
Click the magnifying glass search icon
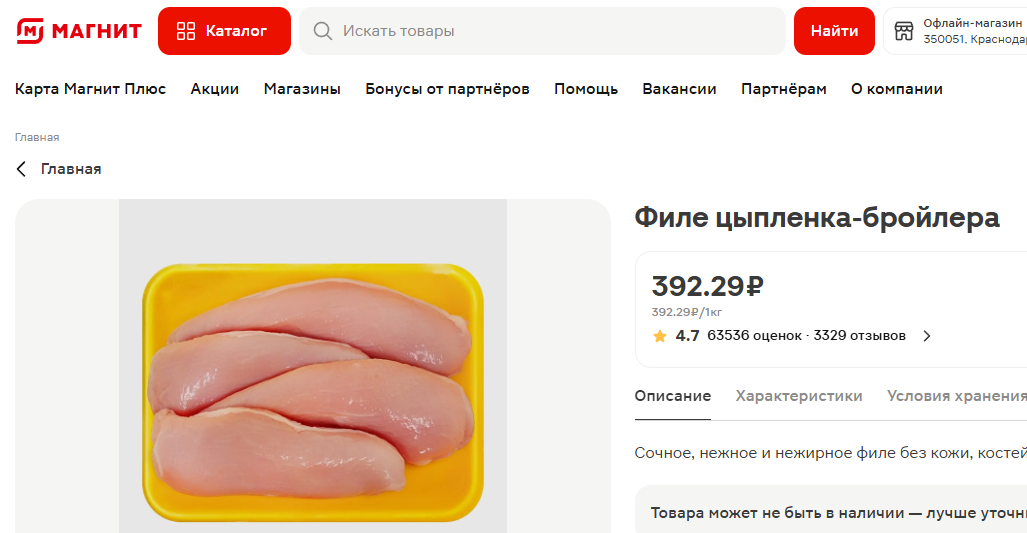(x=322, y=31)
